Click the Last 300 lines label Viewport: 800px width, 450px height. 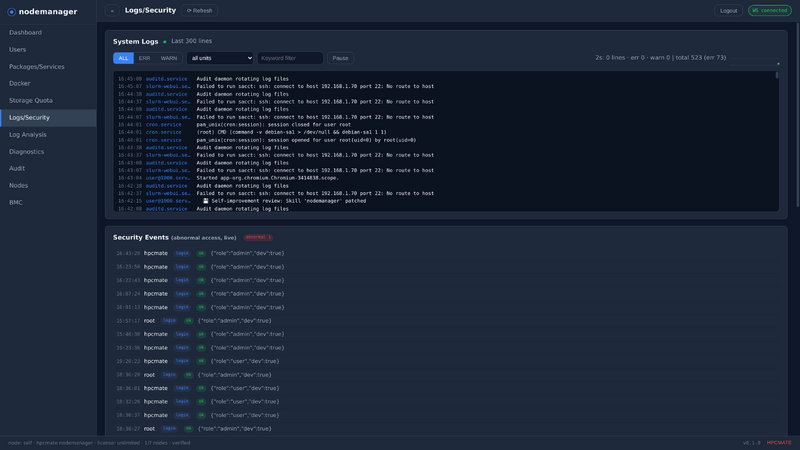click(x=191, y=41)
